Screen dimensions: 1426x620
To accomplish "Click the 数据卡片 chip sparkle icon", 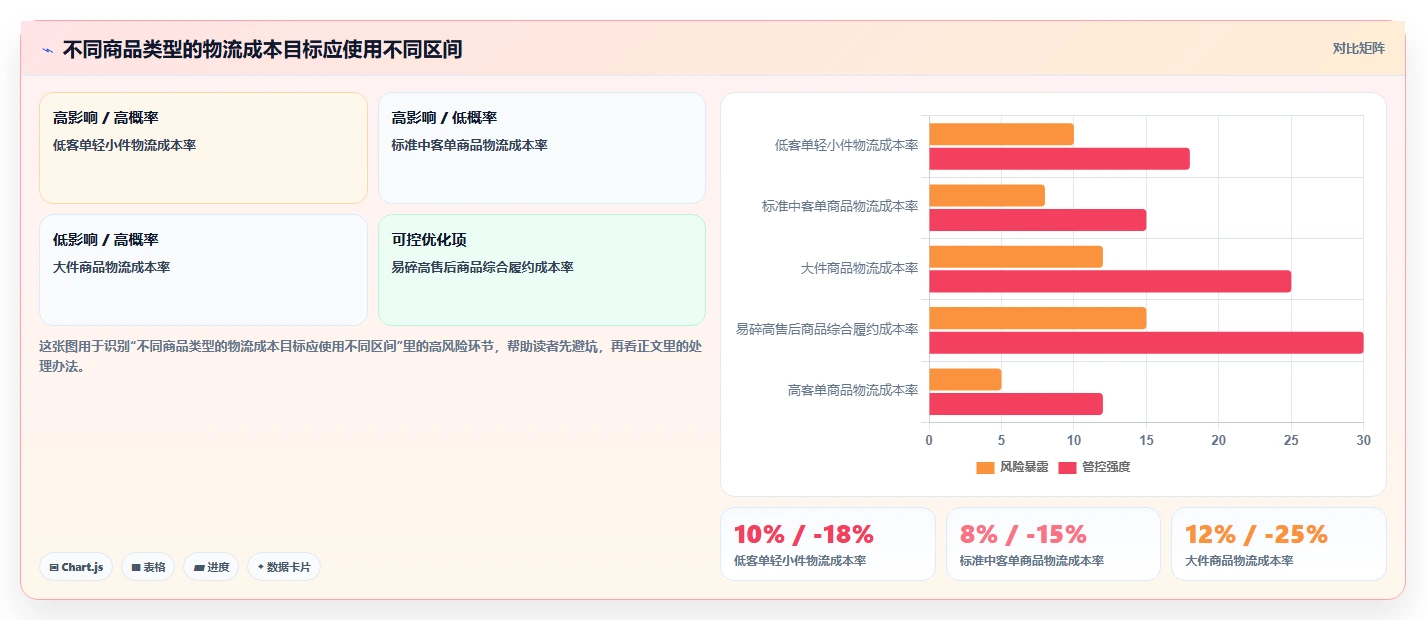I will click(260, 567).
